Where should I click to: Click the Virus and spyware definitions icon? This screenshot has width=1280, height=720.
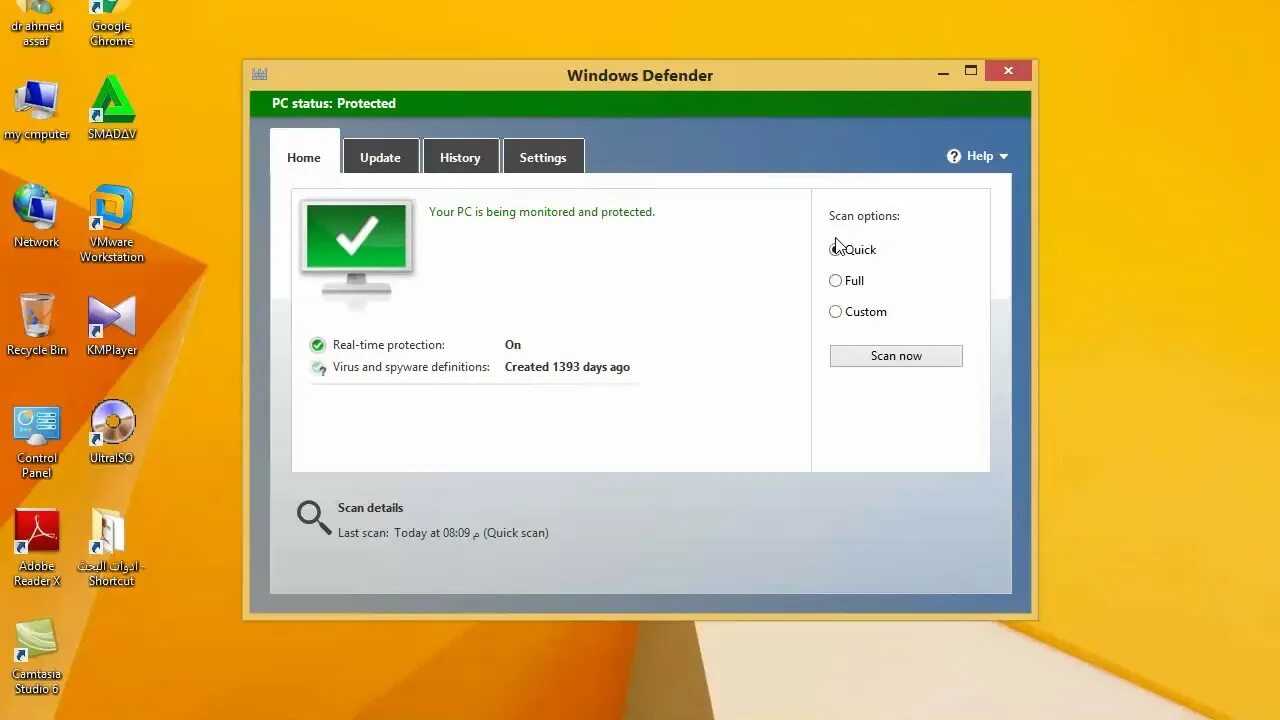[x=318, y=368]
